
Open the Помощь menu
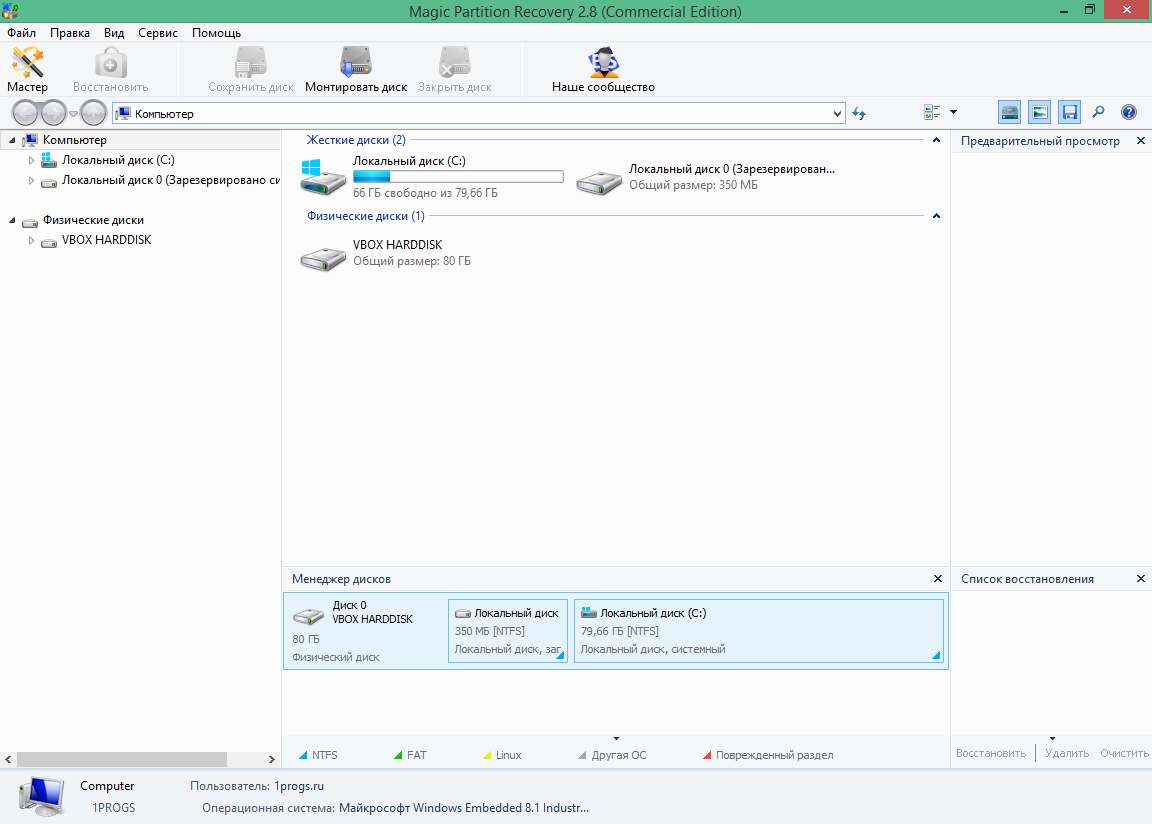pos(217,33)
